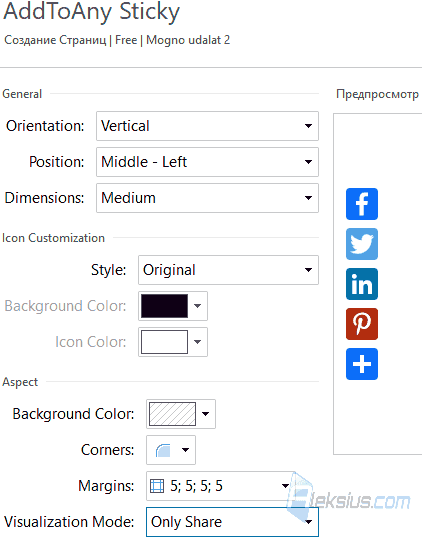Click the margins grid icon

tap(157, 486)
